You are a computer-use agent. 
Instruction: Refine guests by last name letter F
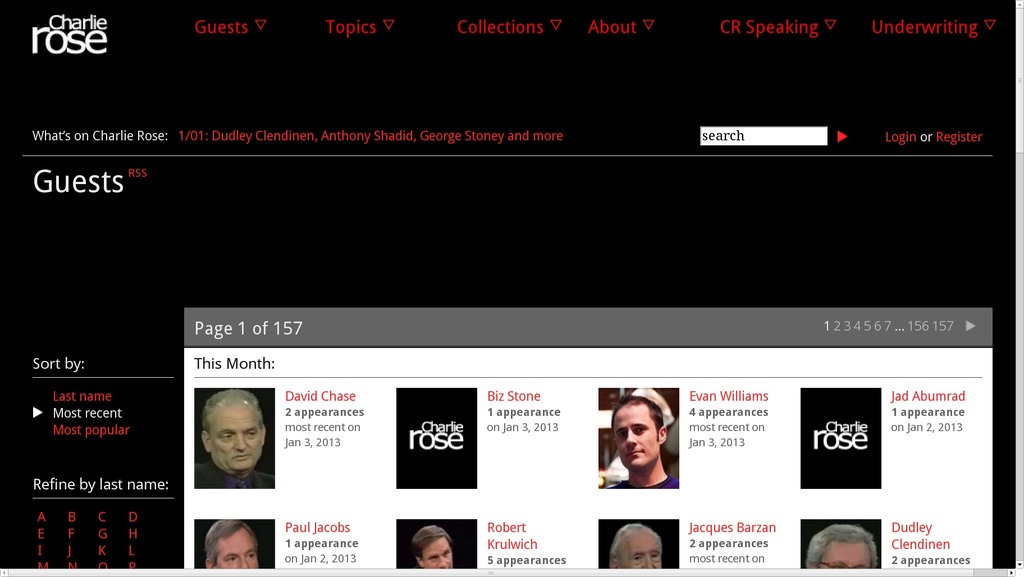pyautogui.click(x=71, y=534)
